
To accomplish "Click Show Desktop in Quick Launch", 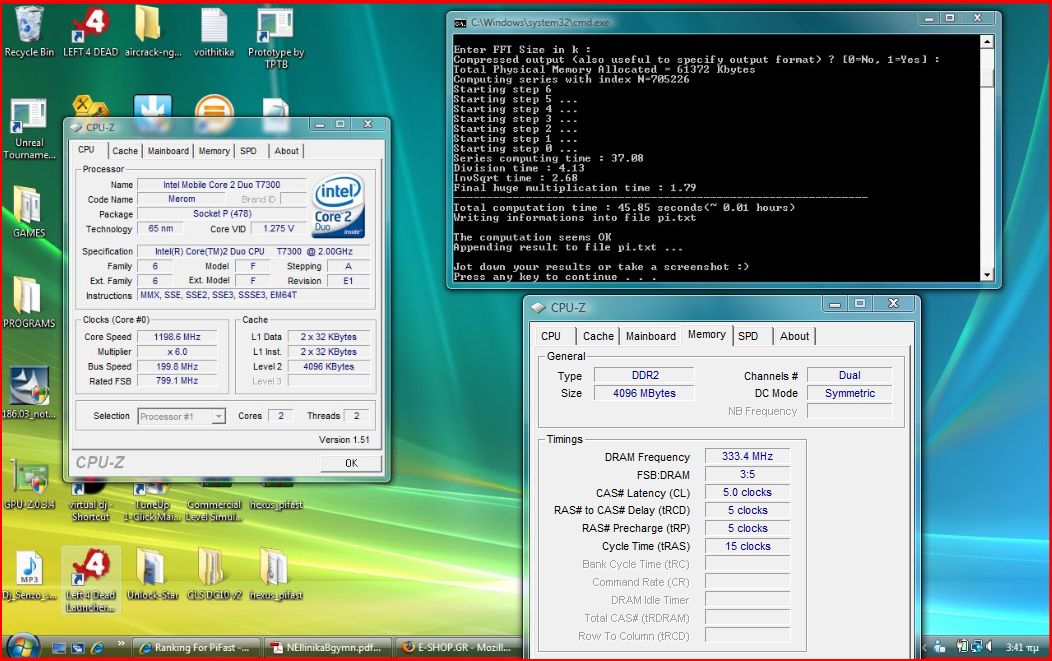I will (x=59, y=648).
